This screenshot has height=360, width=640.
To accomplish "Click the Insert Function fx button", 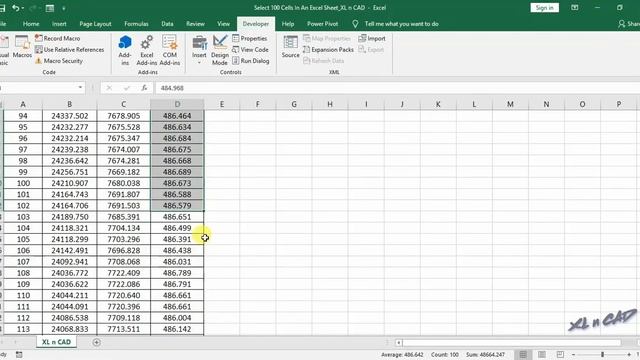I will click(144, 88).
